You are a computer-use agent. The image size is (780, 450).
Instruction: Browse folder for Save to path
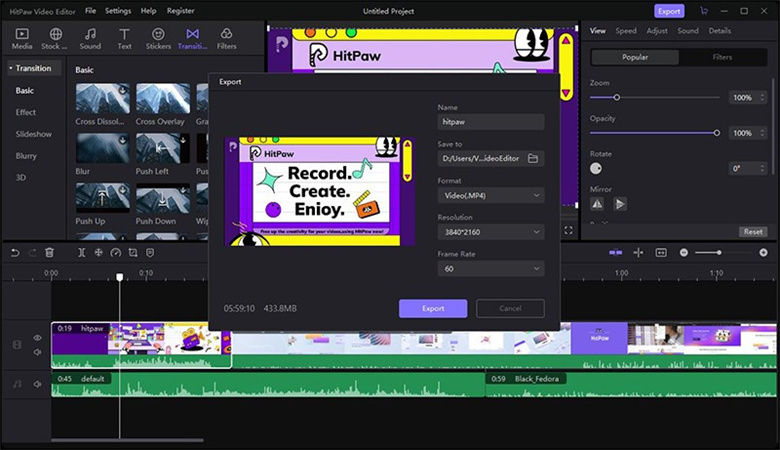pyautogui.click(x=533, y=158)
